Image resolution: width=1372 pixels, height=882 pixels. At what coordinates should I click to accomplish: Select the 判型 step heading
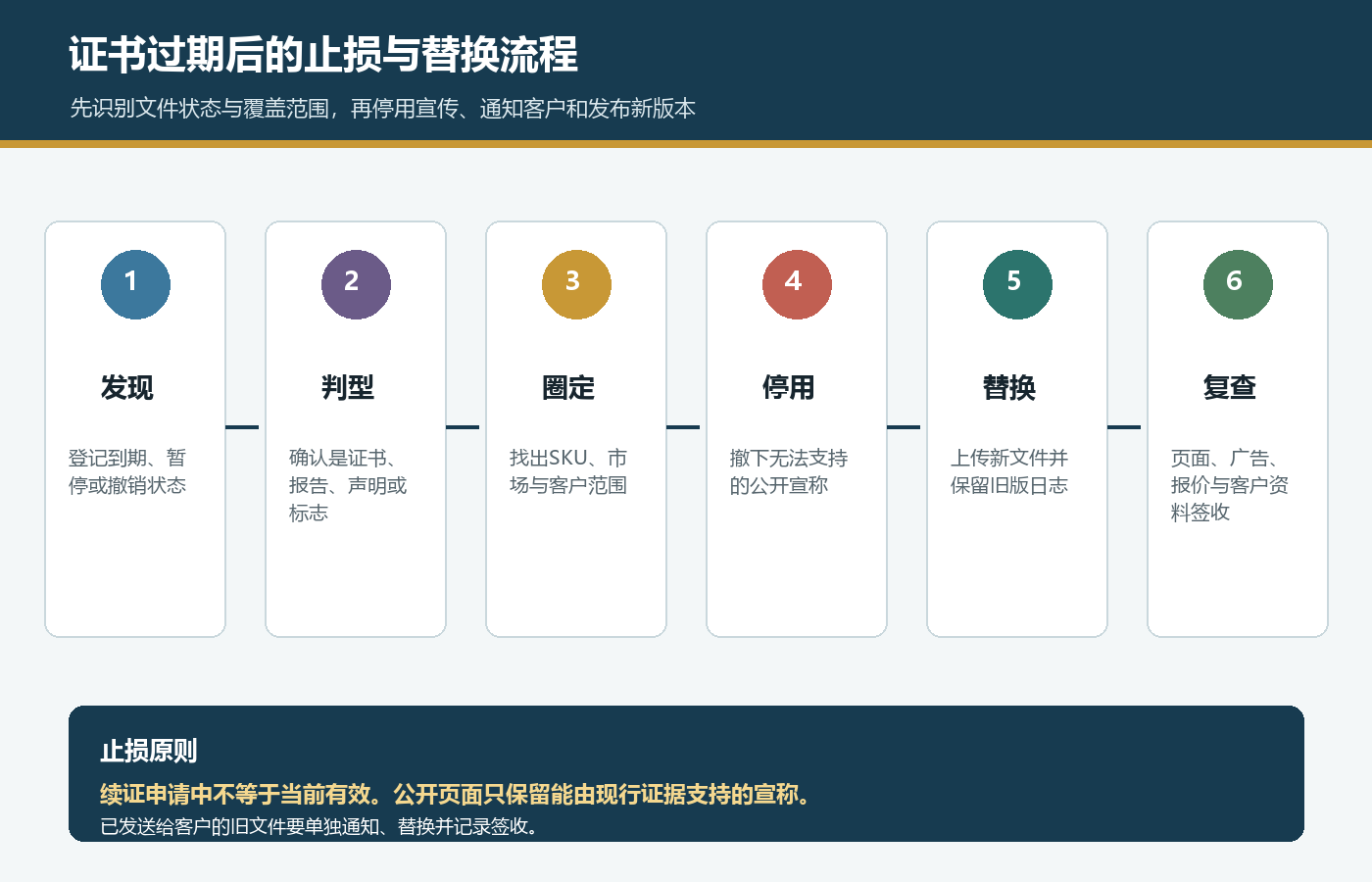[348, 388]
